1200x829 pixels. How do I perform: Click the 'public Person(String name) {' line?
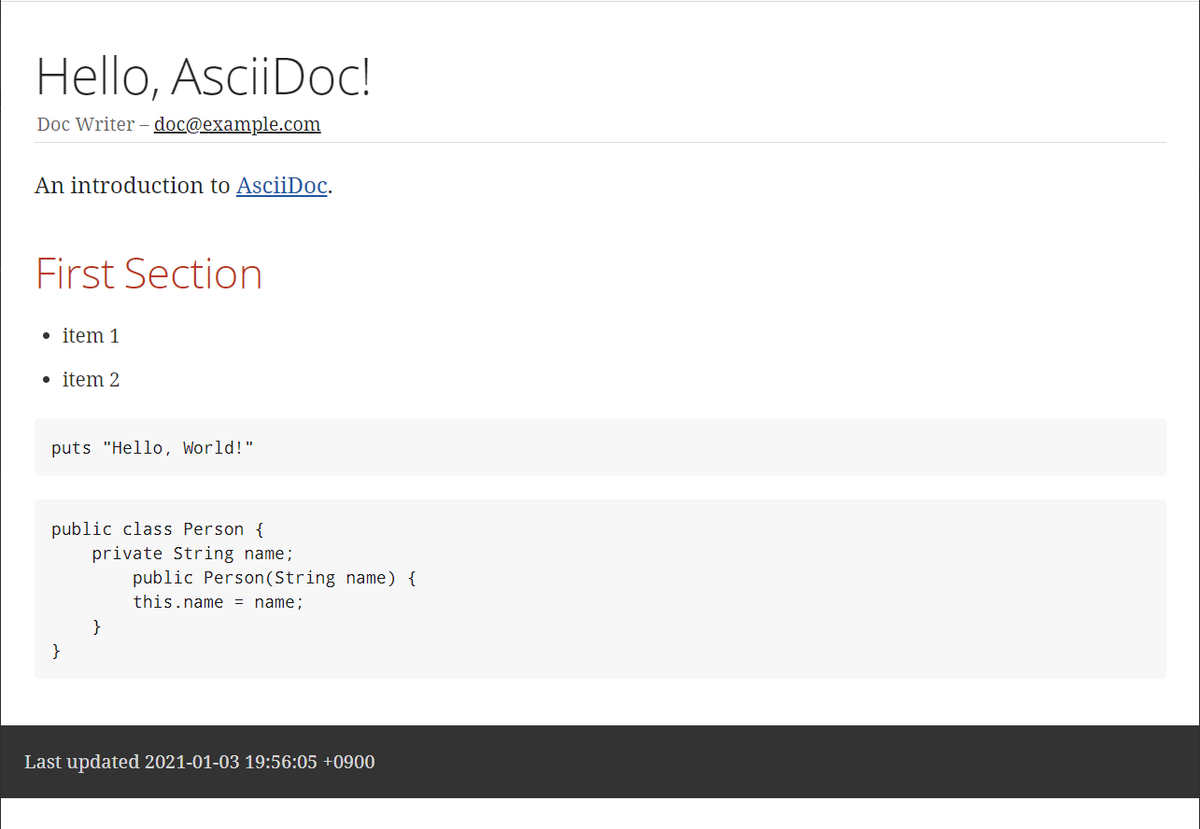coord(274,578)
